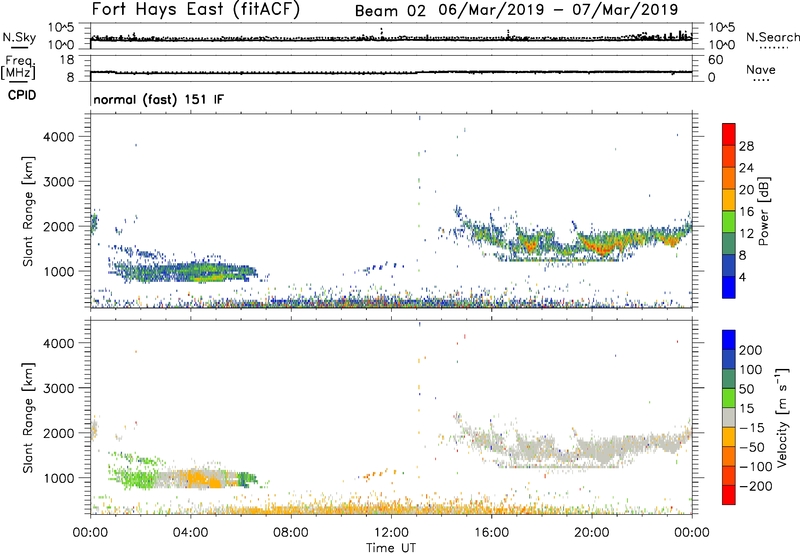
Task: Click the "18" frequency axis tick label
Action: click(x=67, y=60)
